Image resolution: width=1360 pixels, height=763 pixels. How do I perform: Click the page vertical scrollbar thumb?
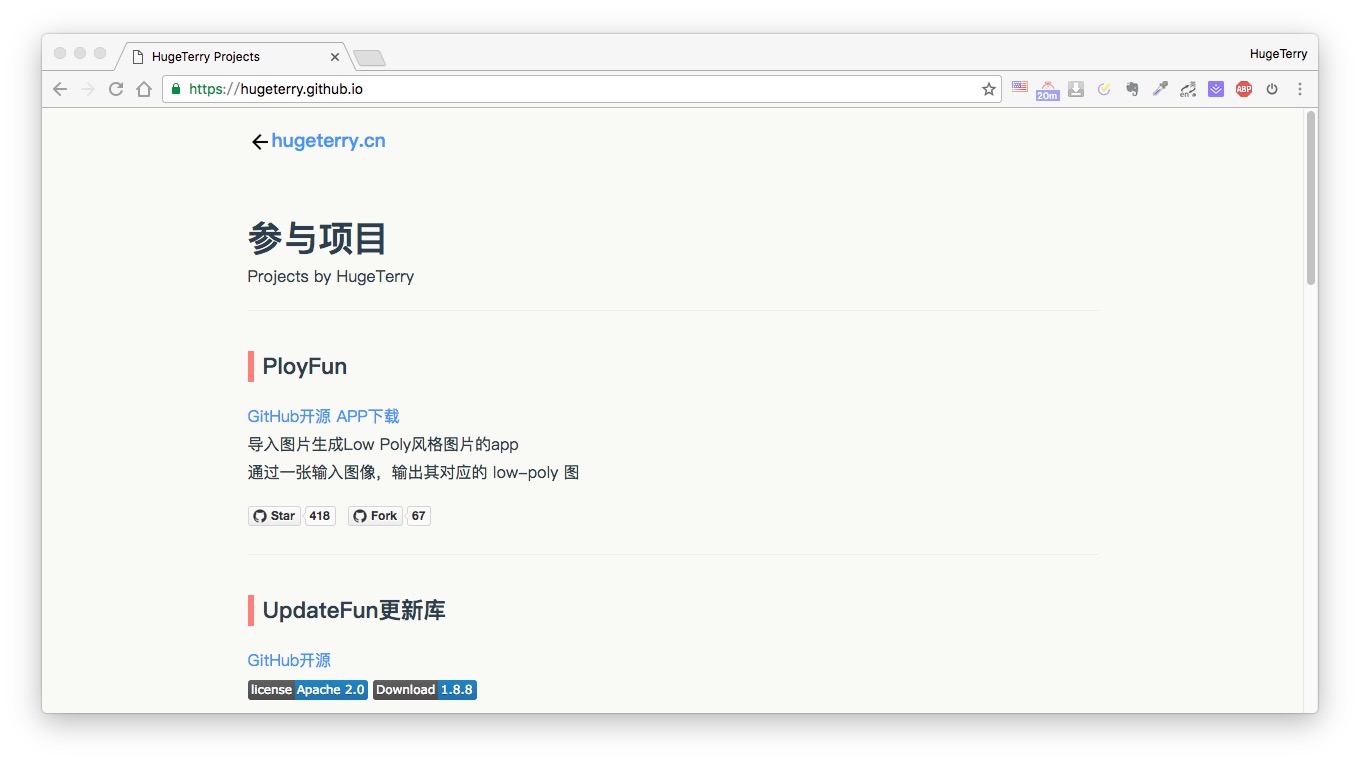(x=1310, y=198)
